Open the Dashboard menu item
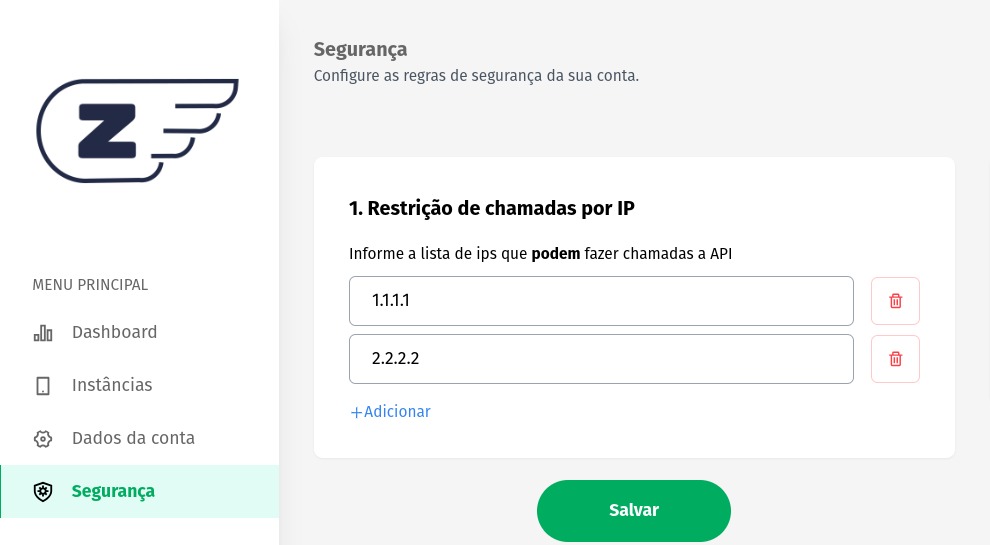This screenshot has width=990, height=545. point(114,332)
